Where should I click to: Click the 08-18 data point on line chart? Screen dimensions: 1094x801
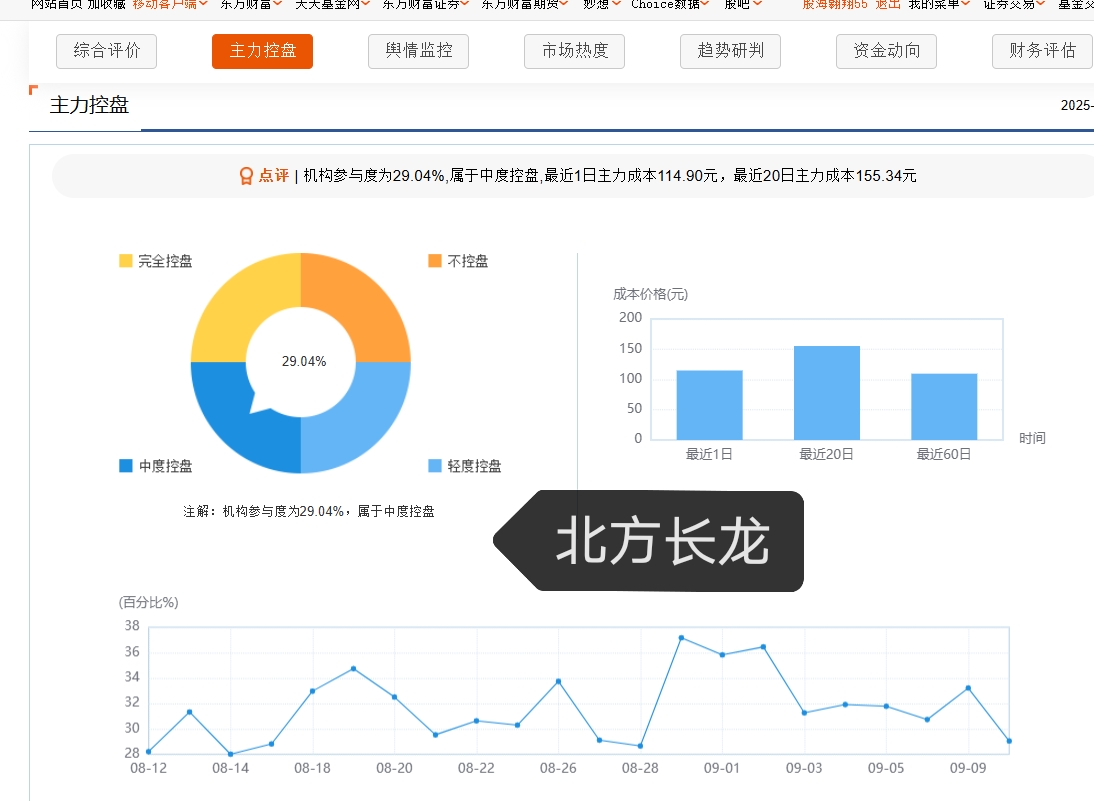click(x=313, y=691)
